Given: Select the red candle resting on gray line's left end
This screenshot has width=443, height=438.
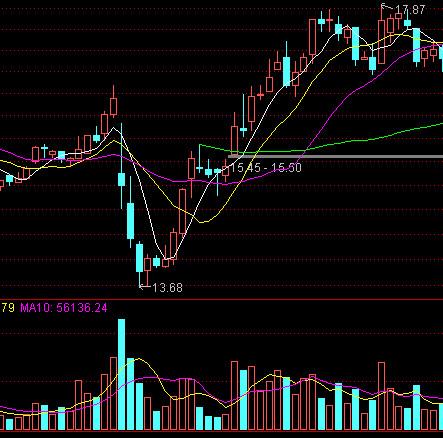Looking at the screenshot, I should point(235,140).
